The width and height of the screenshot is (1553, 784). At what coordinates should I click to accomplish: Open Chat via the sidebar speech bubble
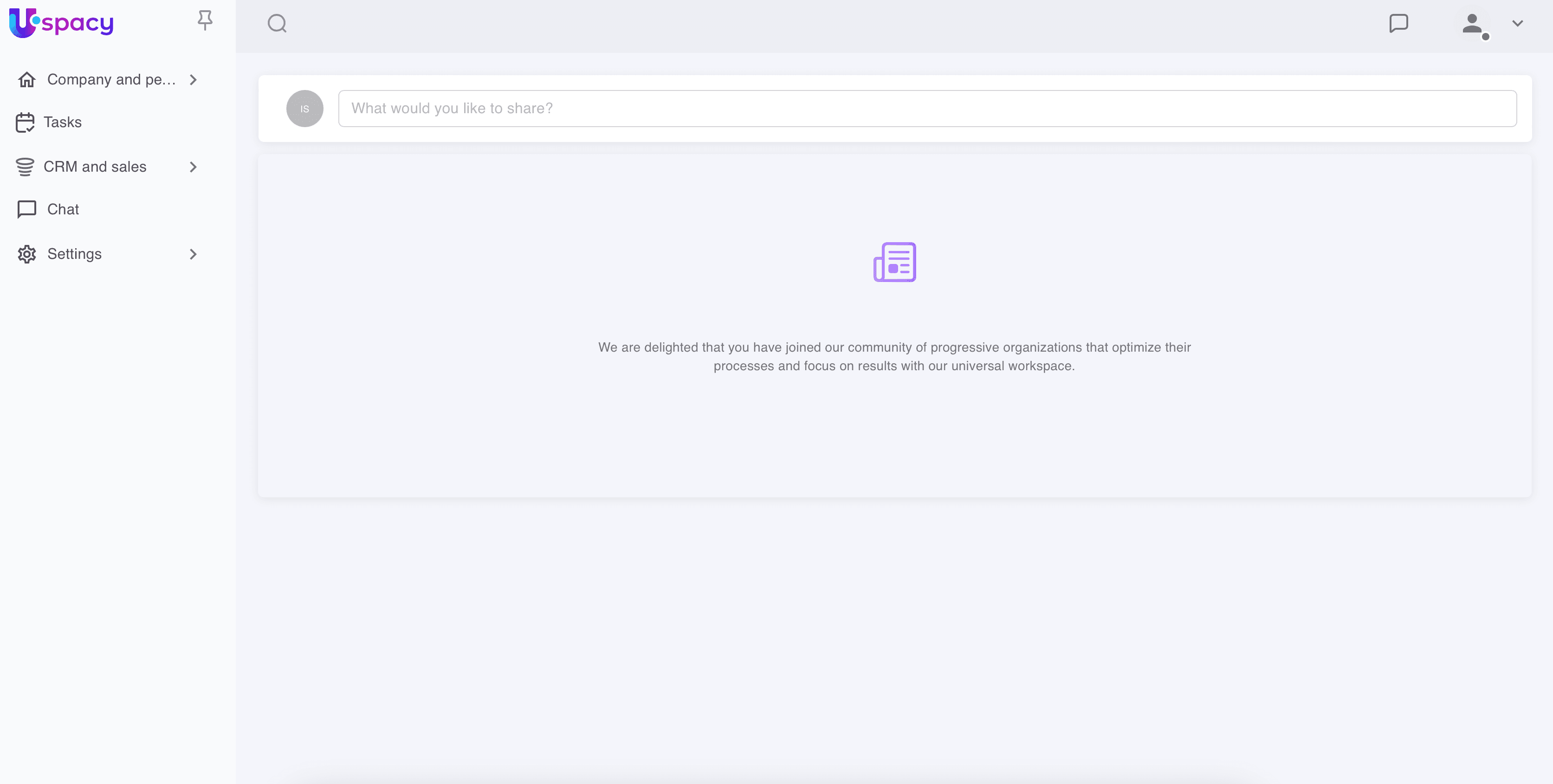(x=26, y=210)
